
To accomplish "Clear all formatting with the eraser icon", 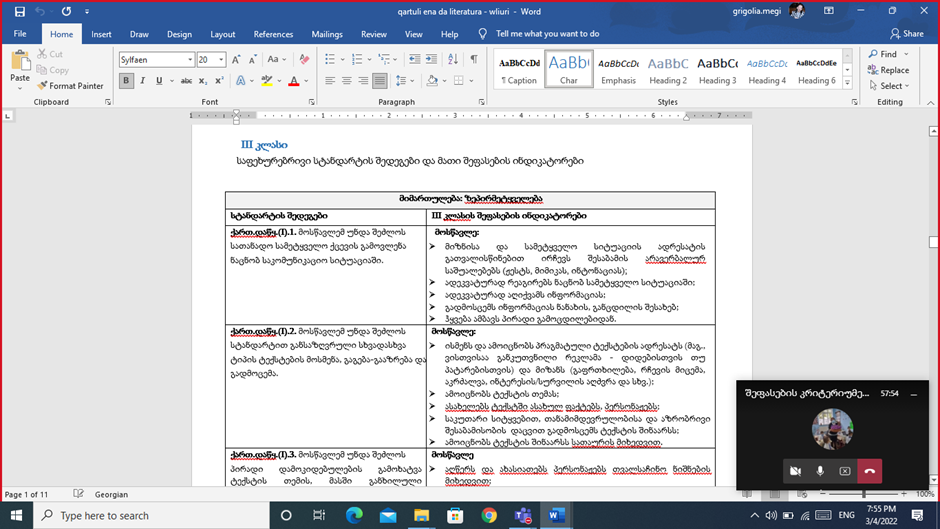I will [304, 59].
